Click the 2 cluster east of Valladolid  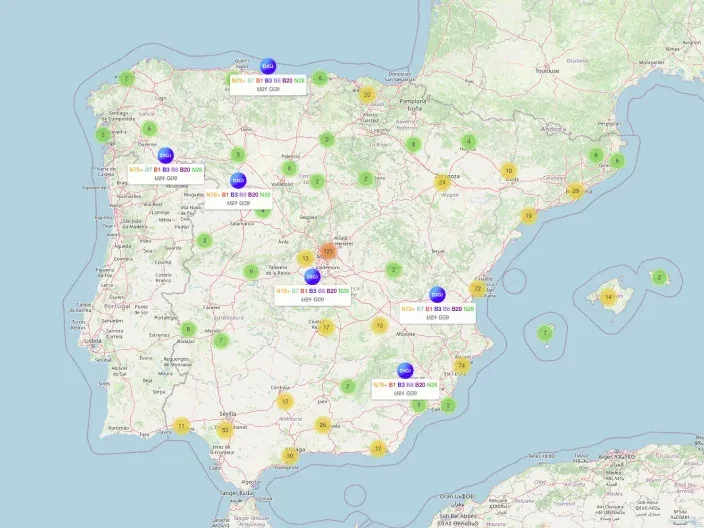(317, 181)
